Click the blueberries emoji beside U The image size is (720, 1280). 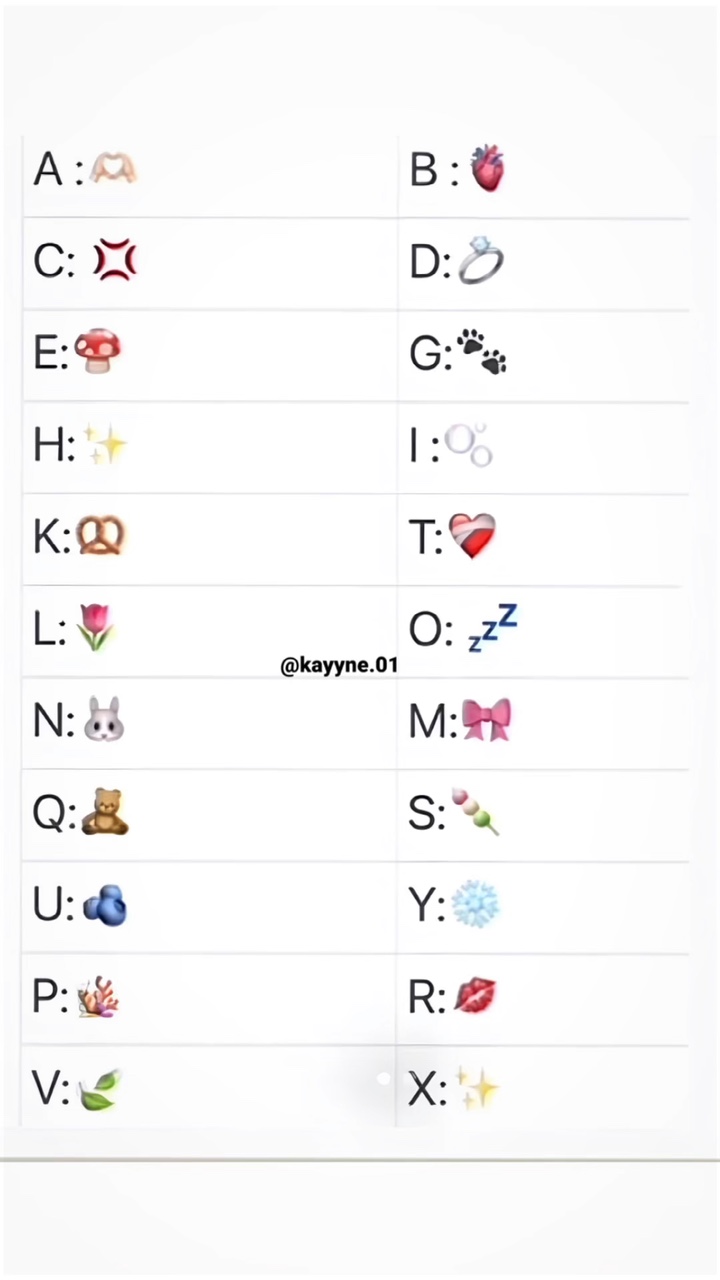[x=104, y=905]
